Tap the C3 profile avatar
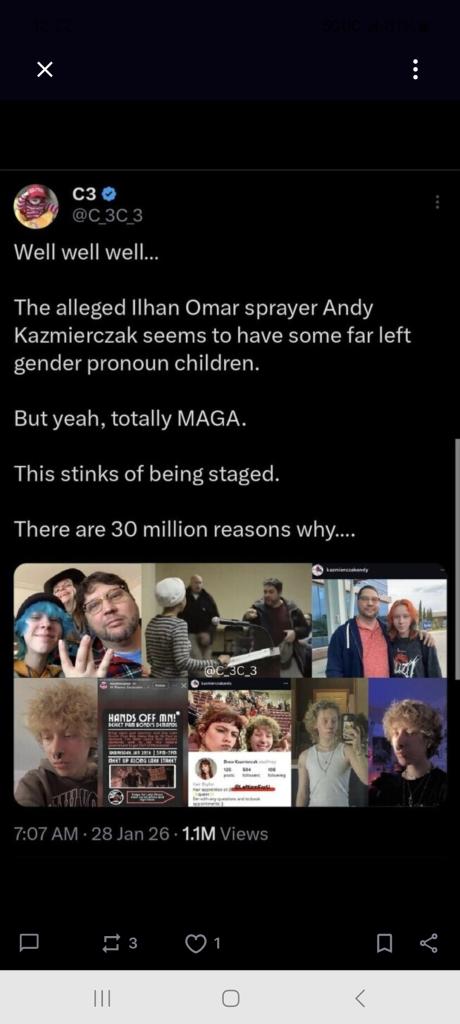Screen dimensions: 460x1024 36,206
